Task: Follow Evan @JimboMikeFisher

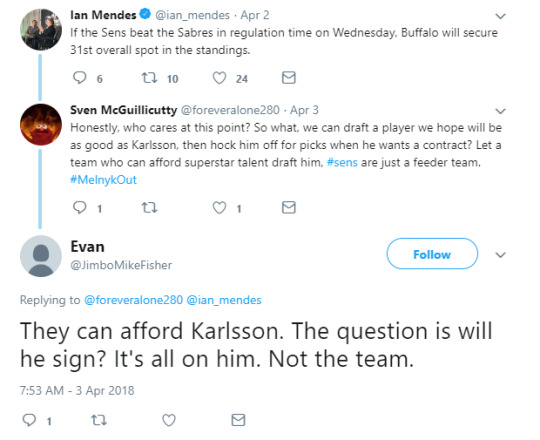Action: [x=432, y=254]
